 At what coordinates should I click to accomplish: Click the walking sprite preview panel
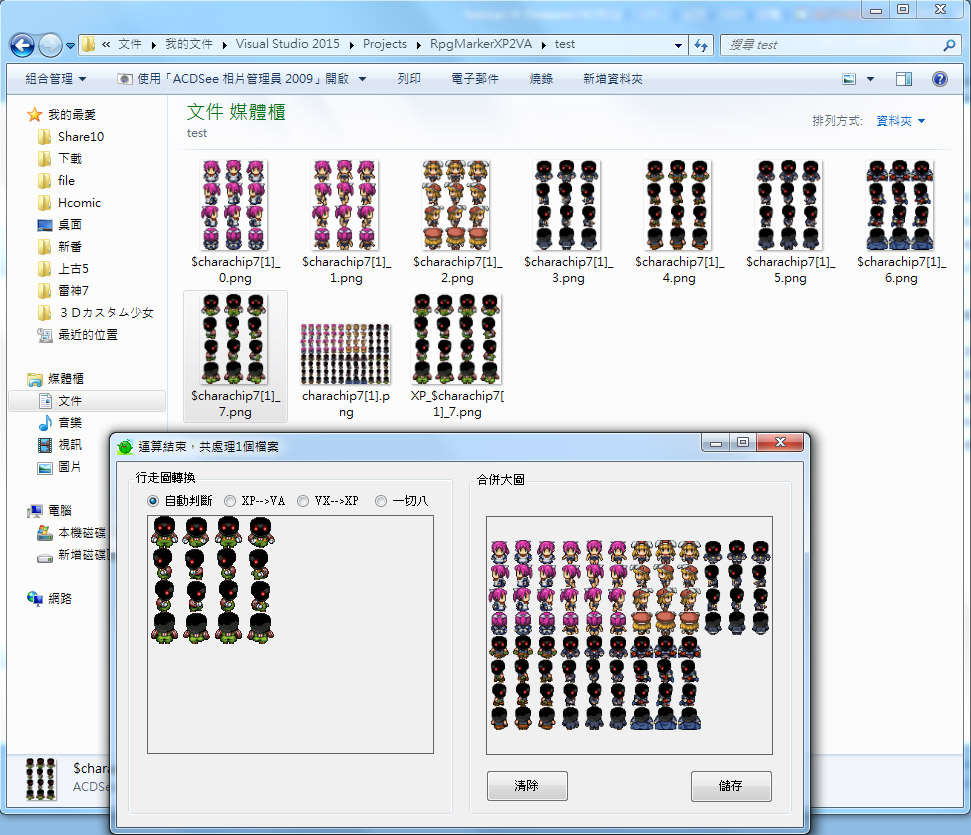click(x=290, y=634)
